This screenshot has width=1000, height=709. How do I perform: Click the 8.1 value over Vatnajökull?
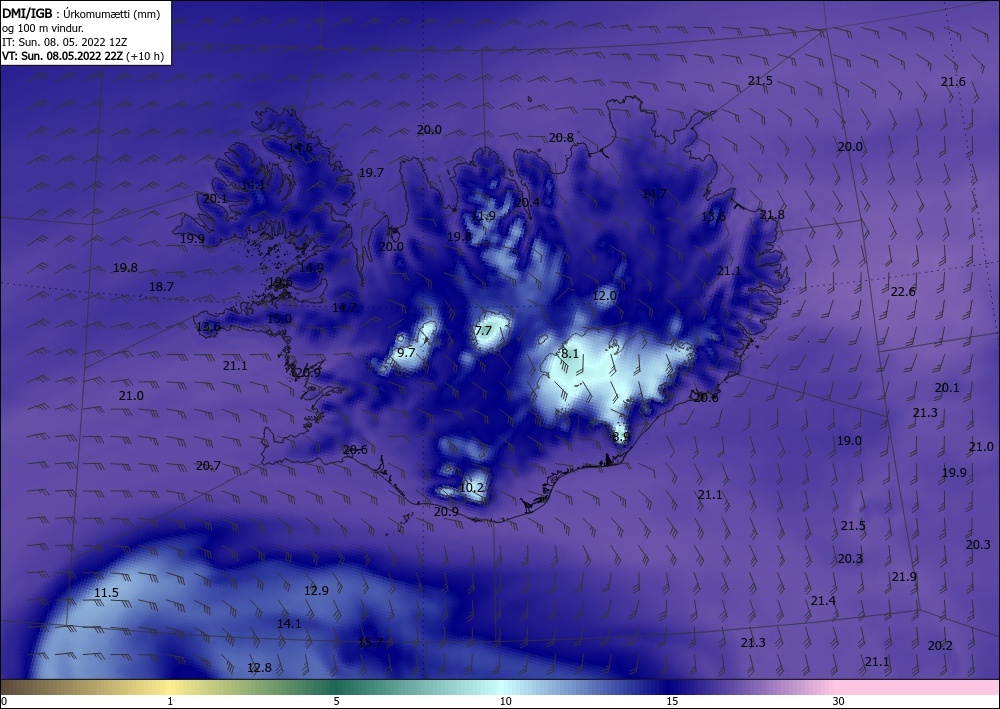coord(570,353)
